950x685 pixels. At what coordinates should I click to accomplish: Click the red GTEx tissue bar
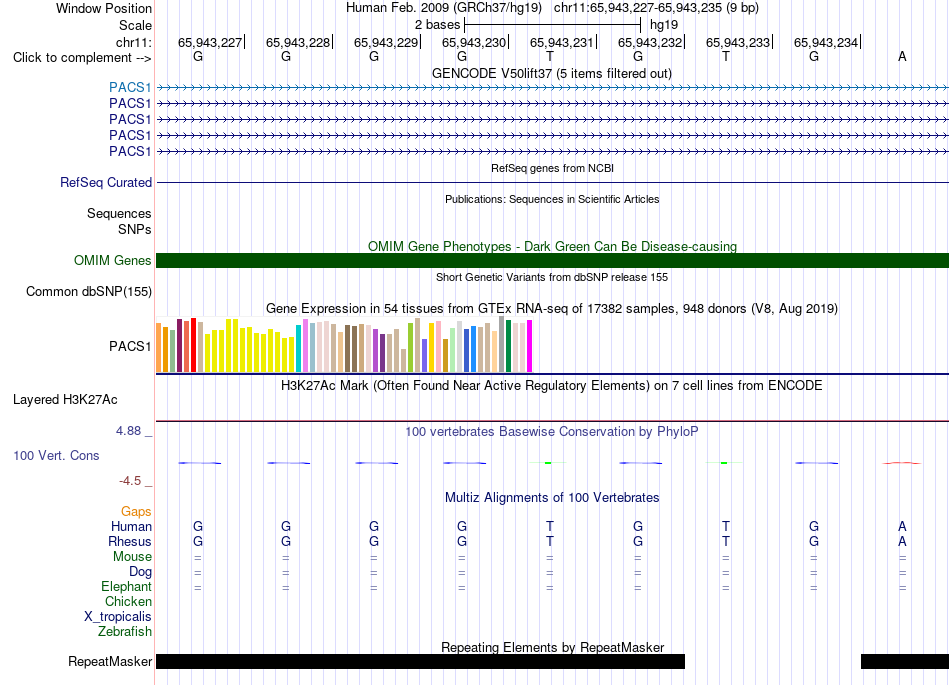tap(193, 345)
